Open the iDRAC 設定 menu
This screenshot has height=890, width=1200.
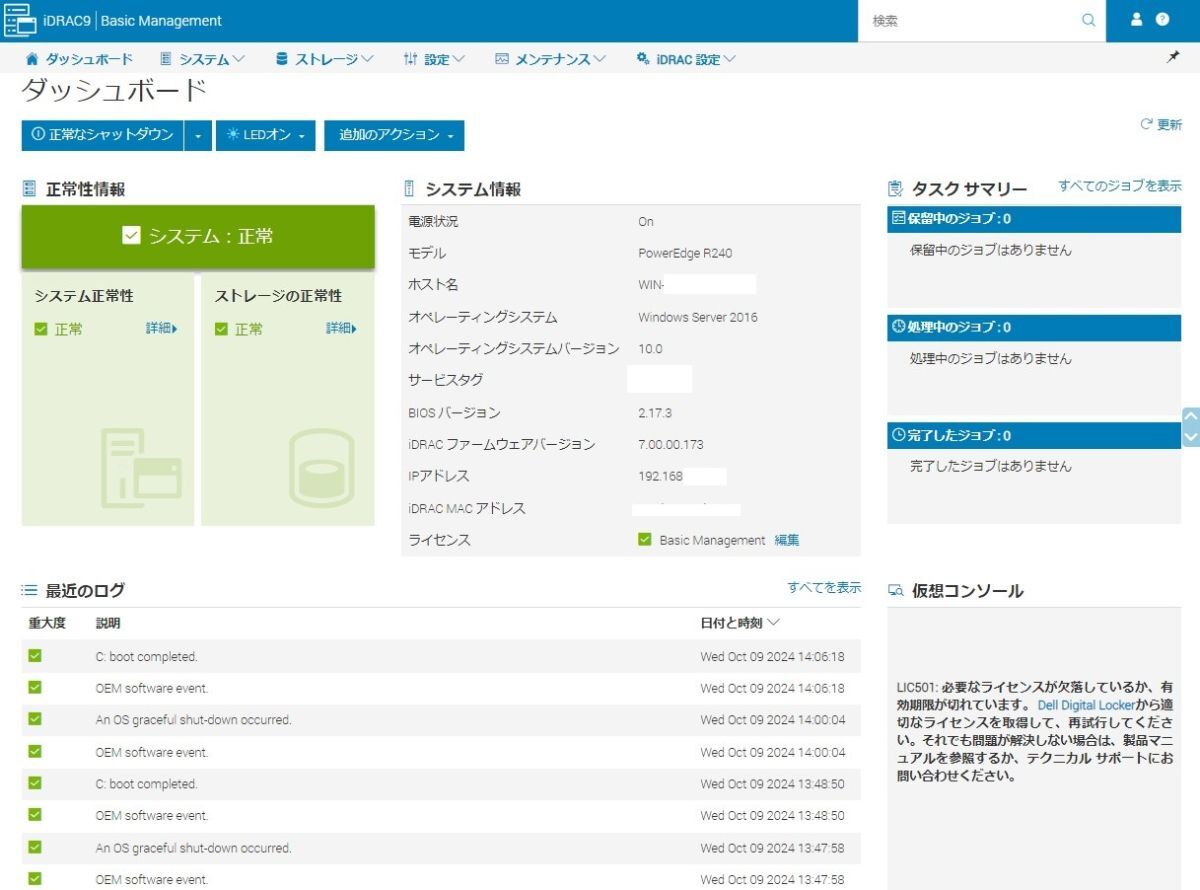coord(687,59)
